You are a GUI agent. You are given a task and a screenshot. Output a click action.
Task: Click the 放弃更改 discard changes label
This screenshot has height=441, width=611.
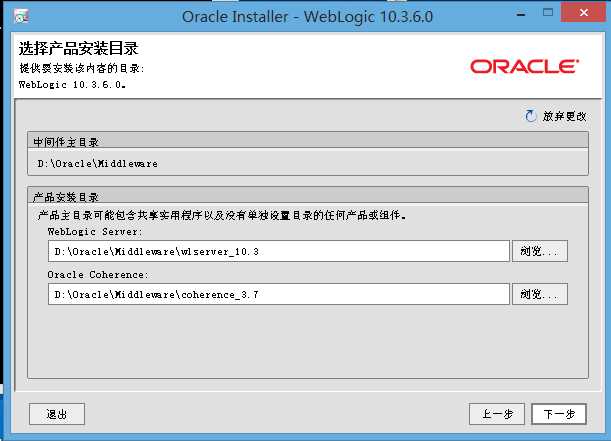point(564,116)
